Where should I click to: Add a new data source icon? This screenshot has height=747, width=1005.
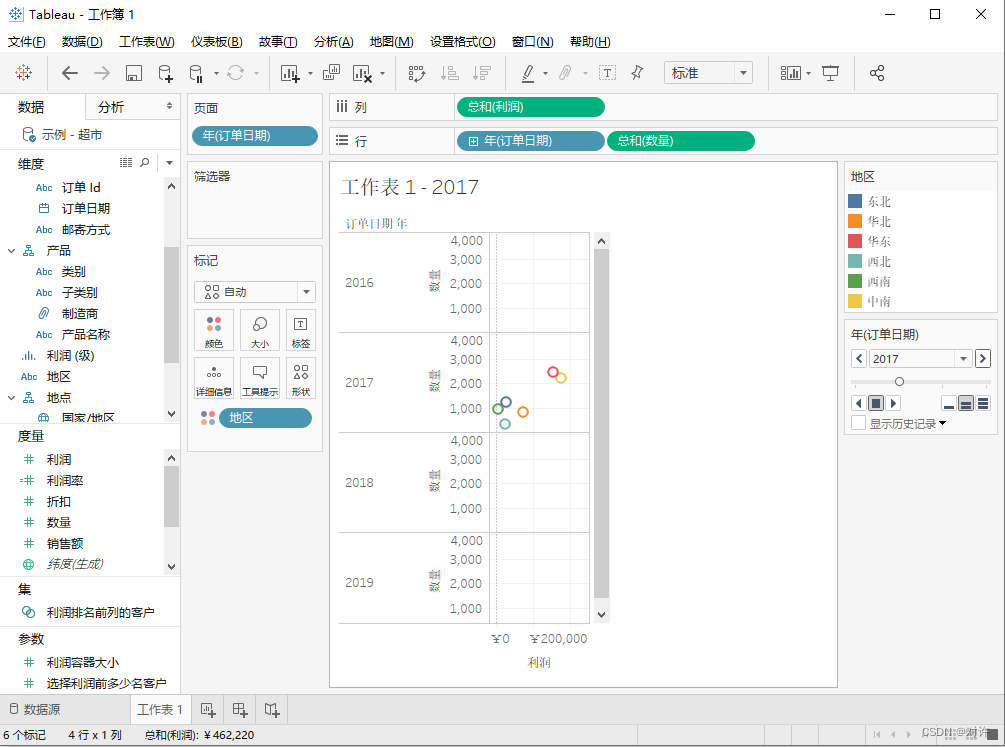pyautogui.click(x=165, y=73)
